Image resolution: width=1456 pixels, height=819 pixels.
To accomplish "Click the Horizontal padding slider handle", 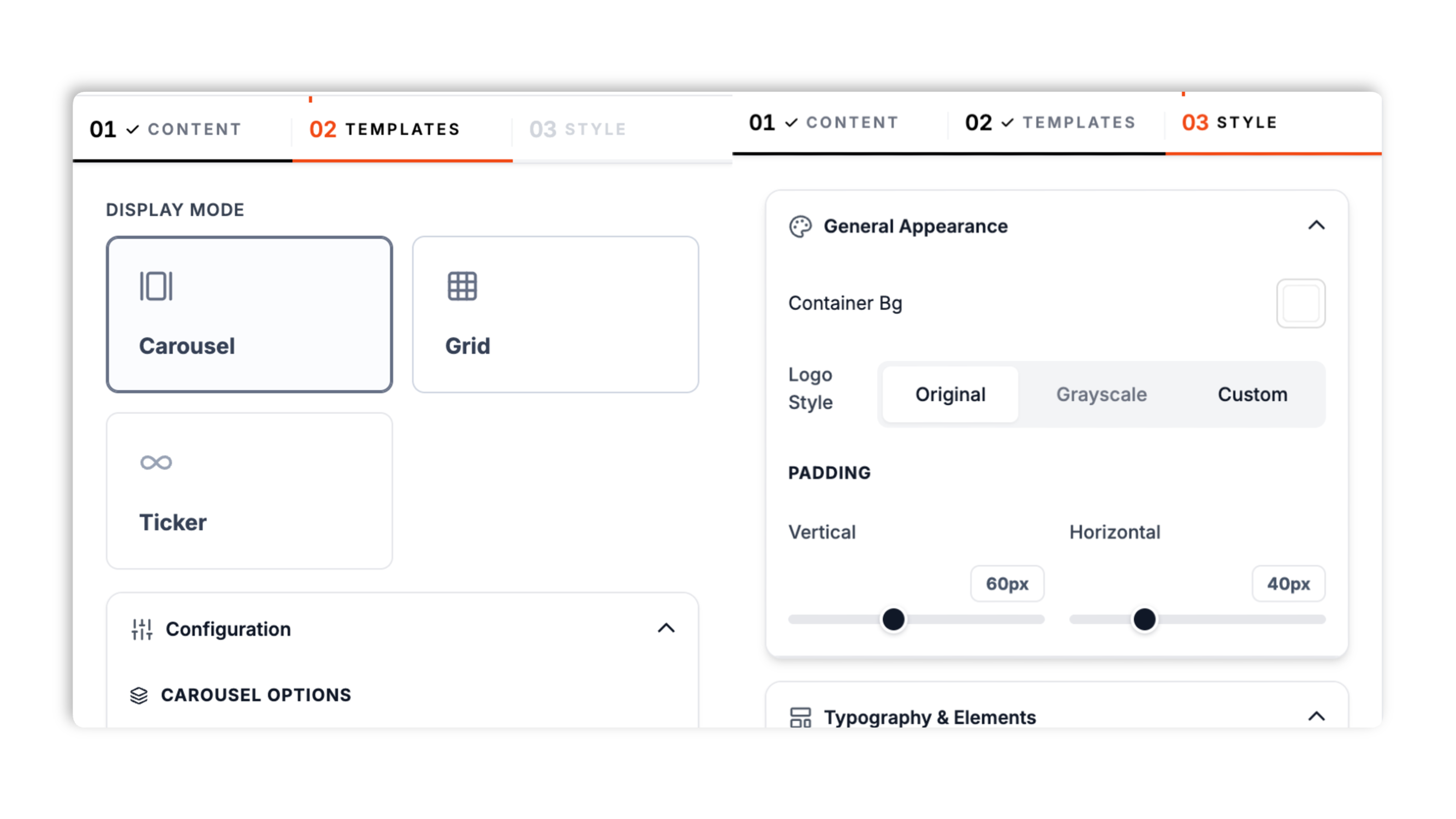I will tap(1145, 620).
